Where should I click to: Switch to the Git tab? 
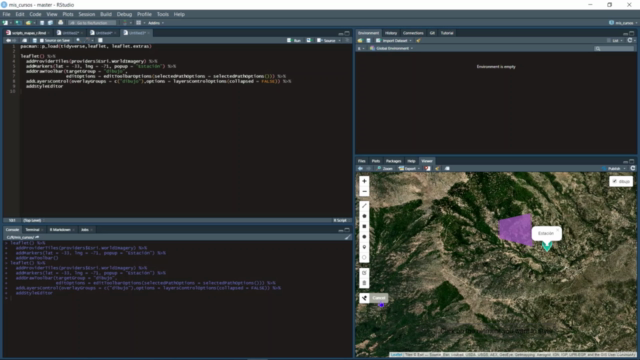pos(432,33)
